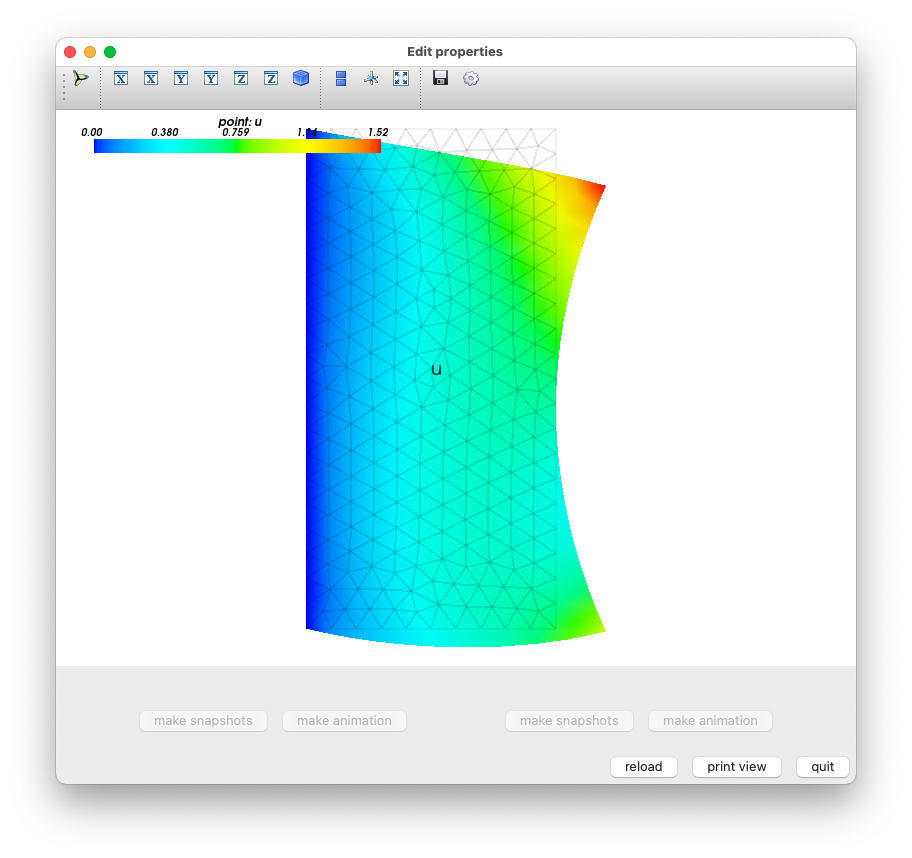Click the second Z axis view icon
The height and width of the screenshot is (858, 912).
[271, 79]
